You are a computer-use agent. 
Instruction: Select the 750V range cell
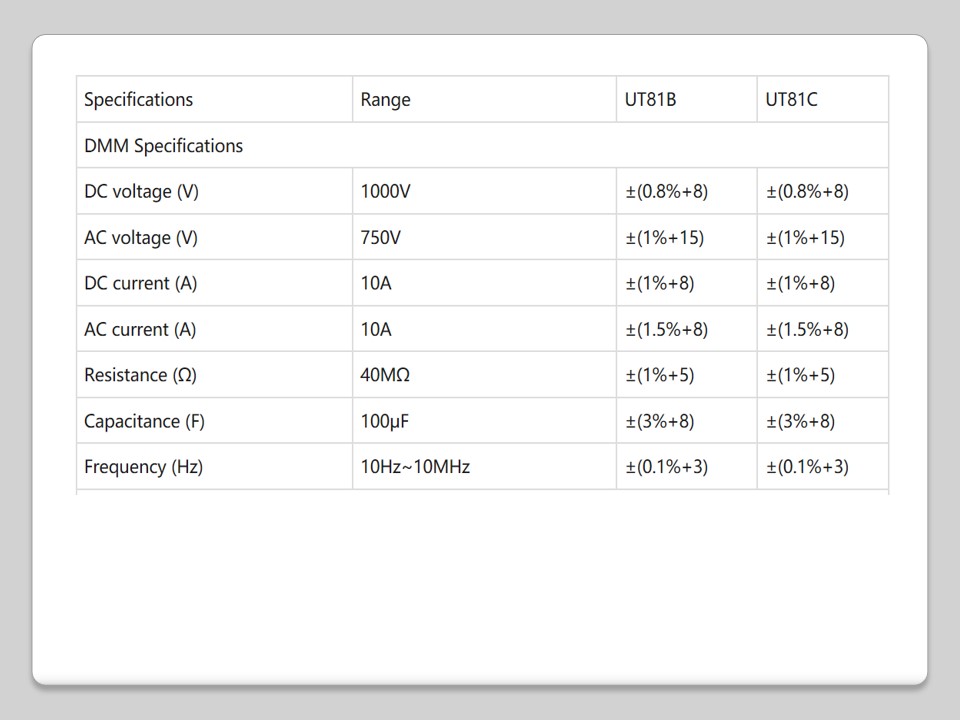[x=381, y=238]
